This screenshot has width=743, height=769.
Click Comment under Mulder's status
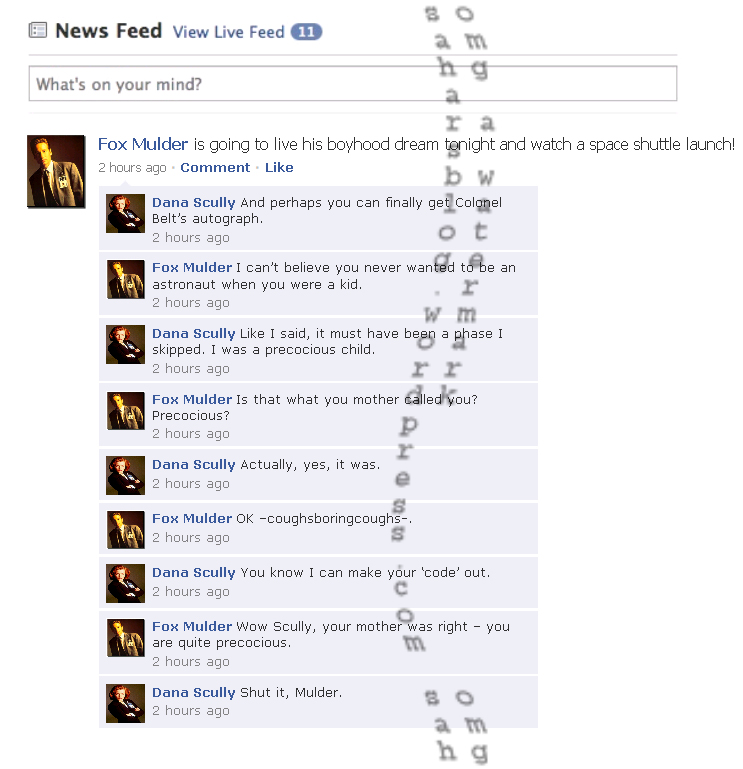(215, 167)
